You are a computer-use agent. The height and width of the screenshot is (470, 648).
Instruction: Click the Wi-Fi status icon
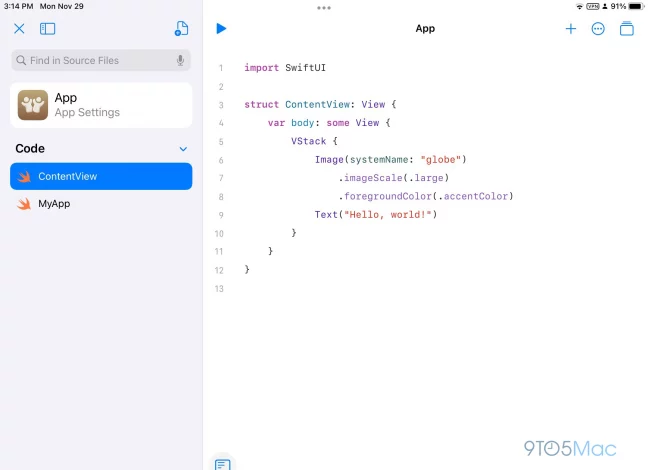(579, 6)
